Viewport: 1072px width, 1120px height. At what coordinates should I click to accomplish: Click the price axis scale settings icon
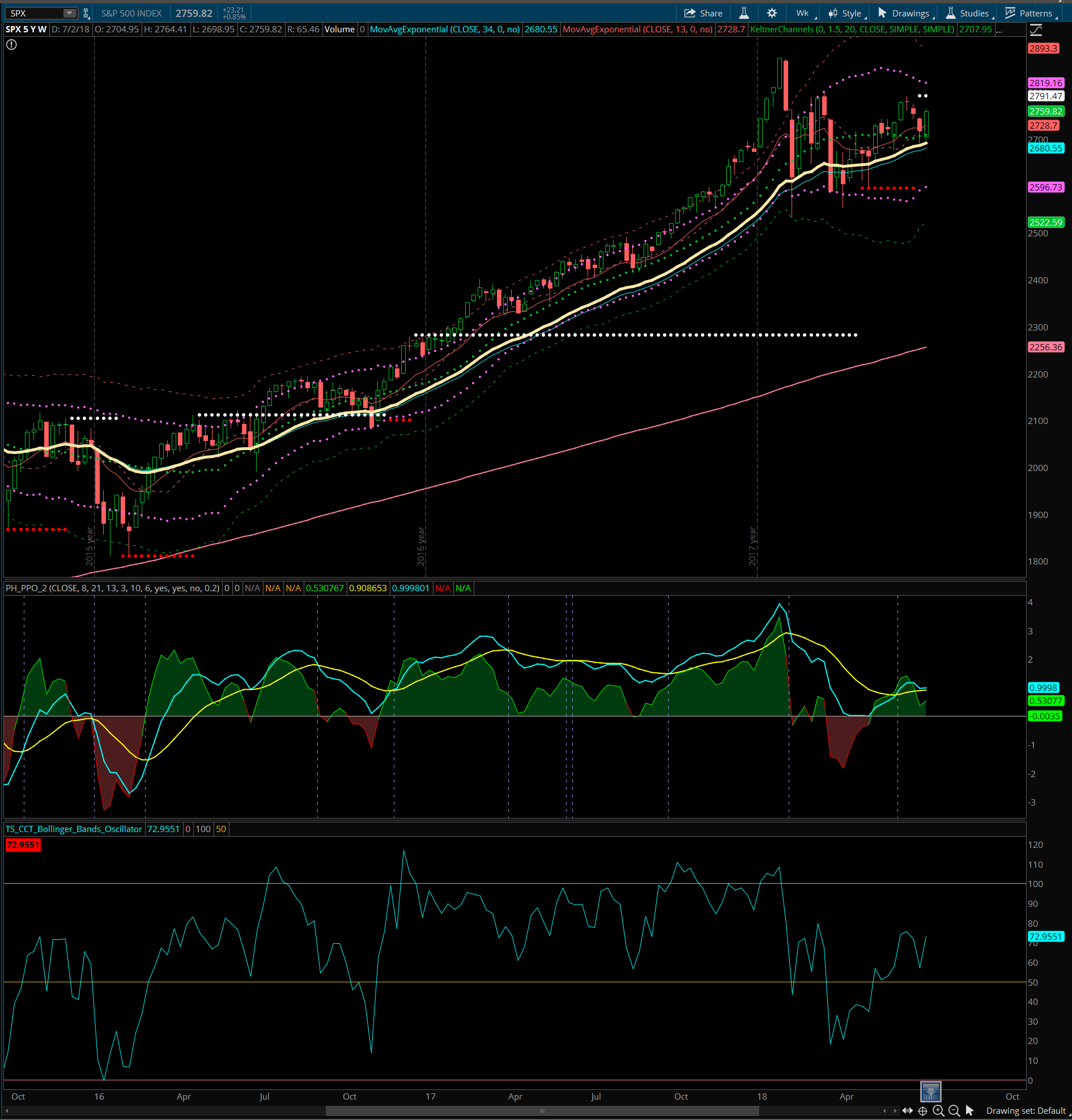[x=1036, y=29]
